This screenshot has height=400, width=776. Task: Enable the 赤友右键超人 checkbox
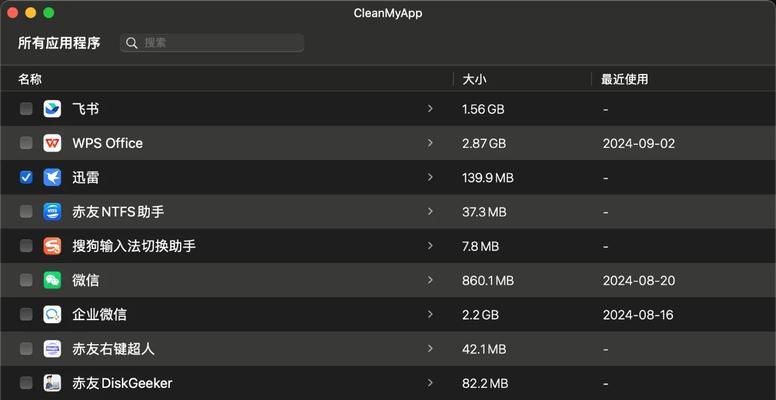click(x=26, y=349)
